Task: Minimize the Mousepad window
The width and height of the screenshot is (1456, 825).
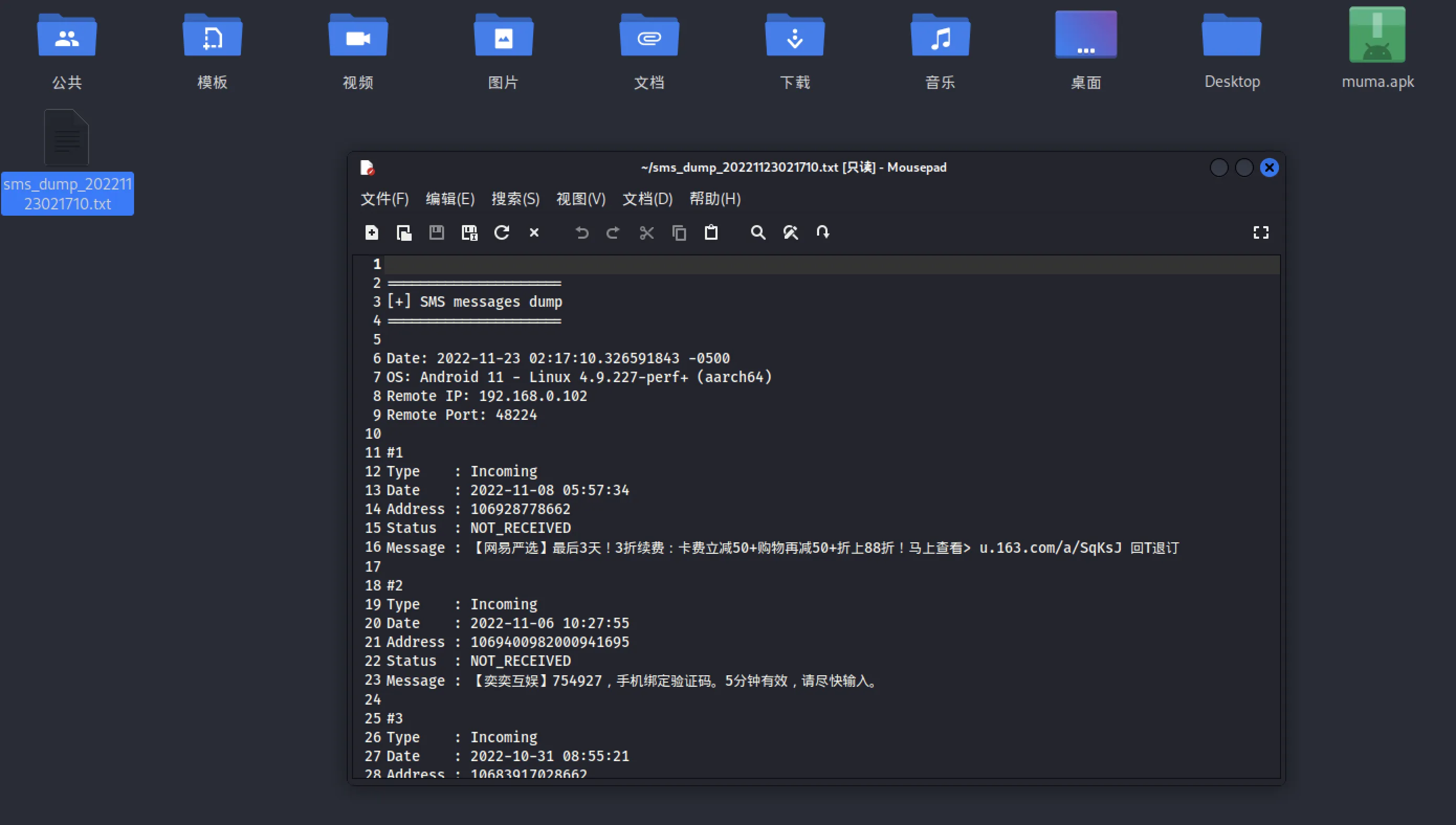Action: pos(1219,168)
